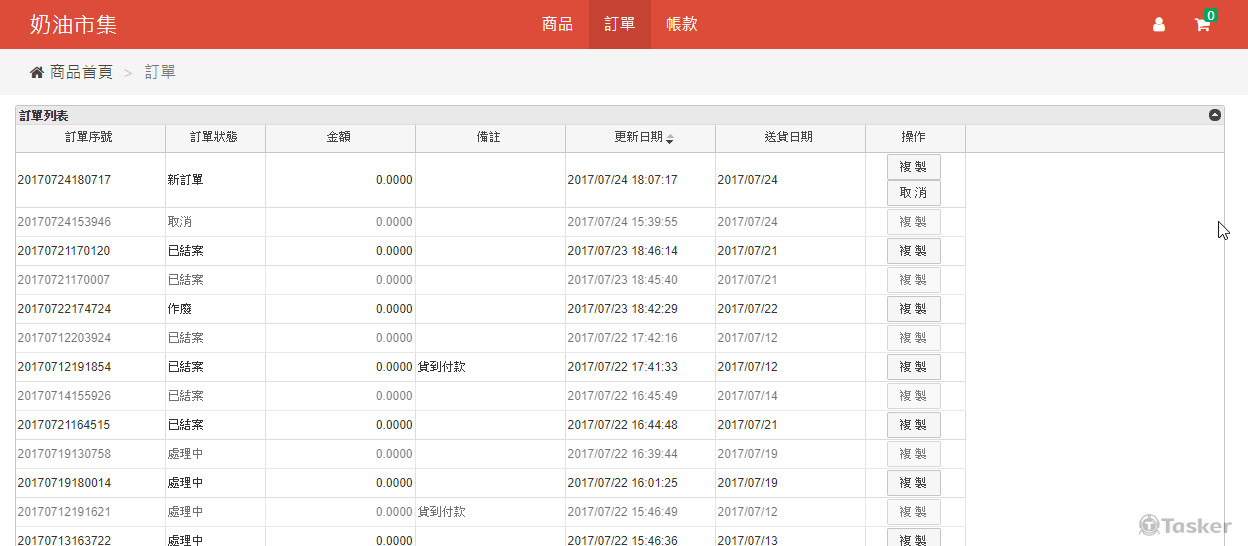Open the shopping cart icon
Viewport: 1248px width, 546px height.
click(1202, 25)
